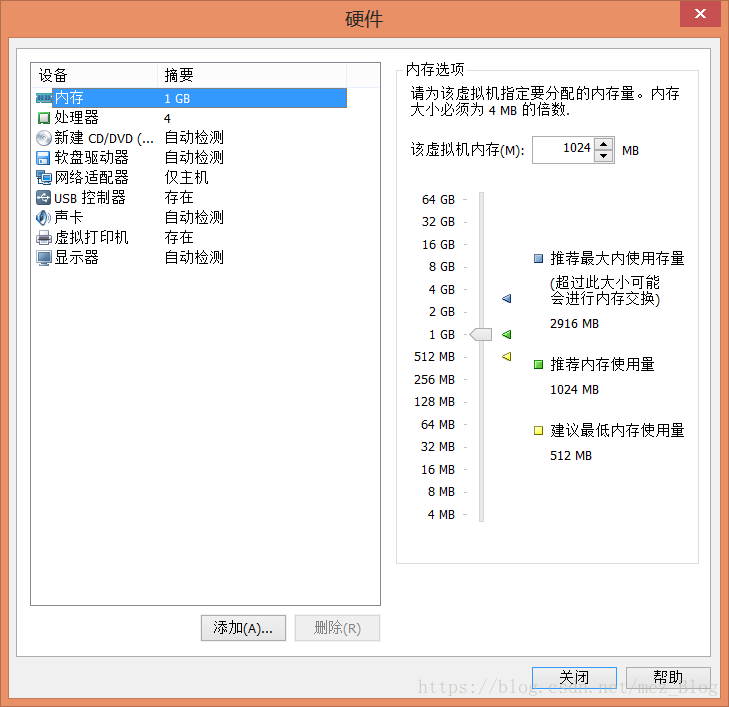Click the 设备 column header
Viewport: 729px width, 707px height.
click(x=95, y=75)
